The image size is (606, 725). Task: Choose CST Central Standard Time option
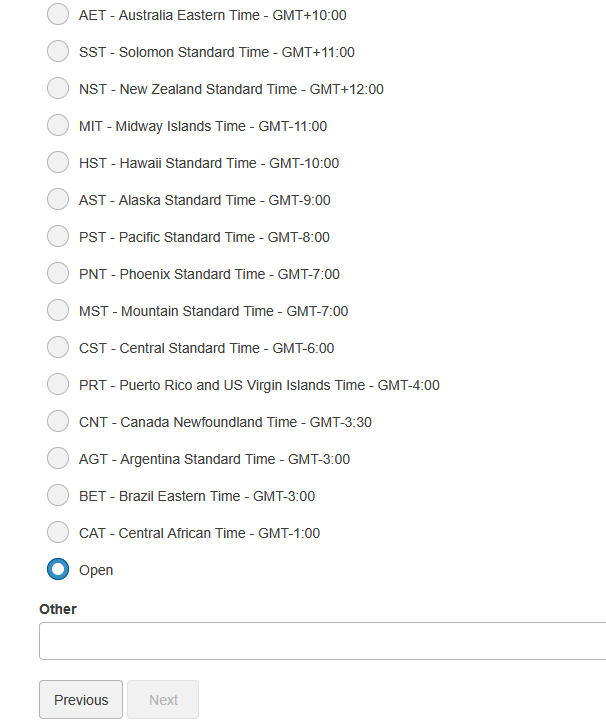coord(58,348)
